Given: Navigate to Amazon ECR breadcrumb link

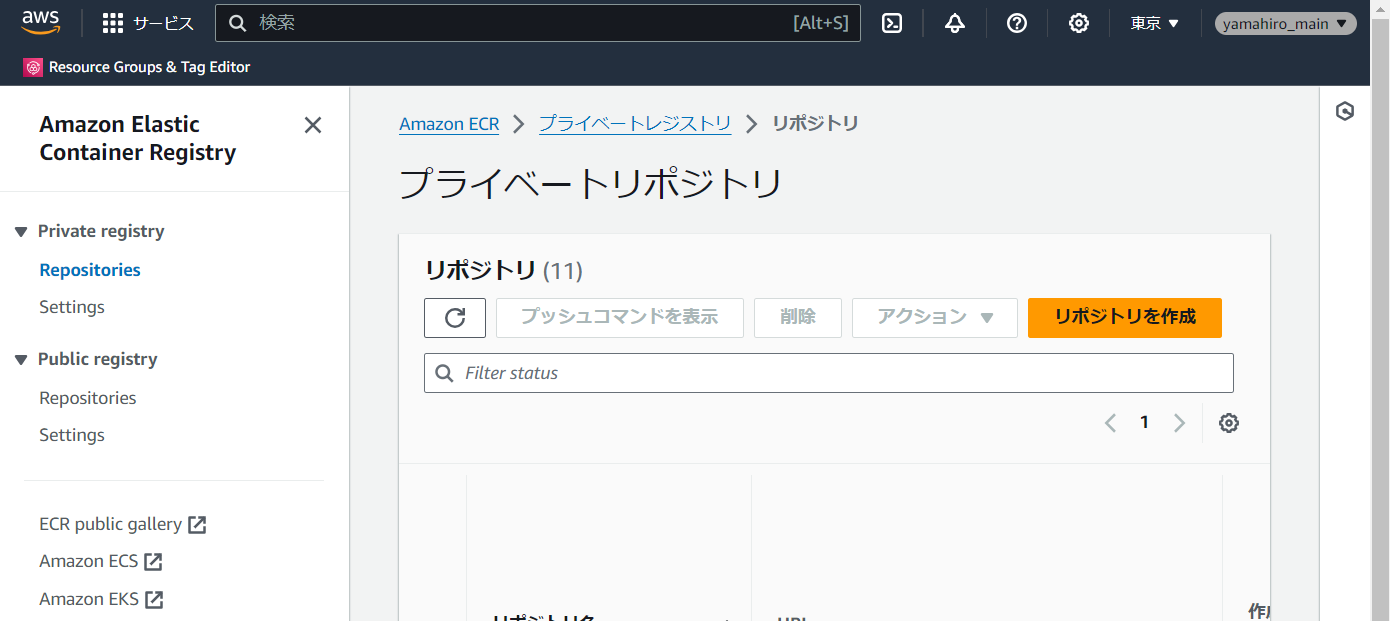Looking at the screenshot, I should point(449,123).
